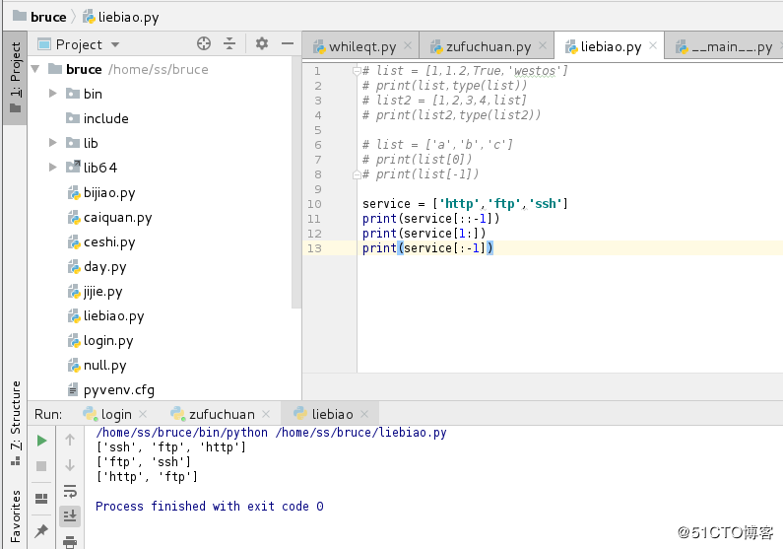Expand the bin folder

(52, 93)
